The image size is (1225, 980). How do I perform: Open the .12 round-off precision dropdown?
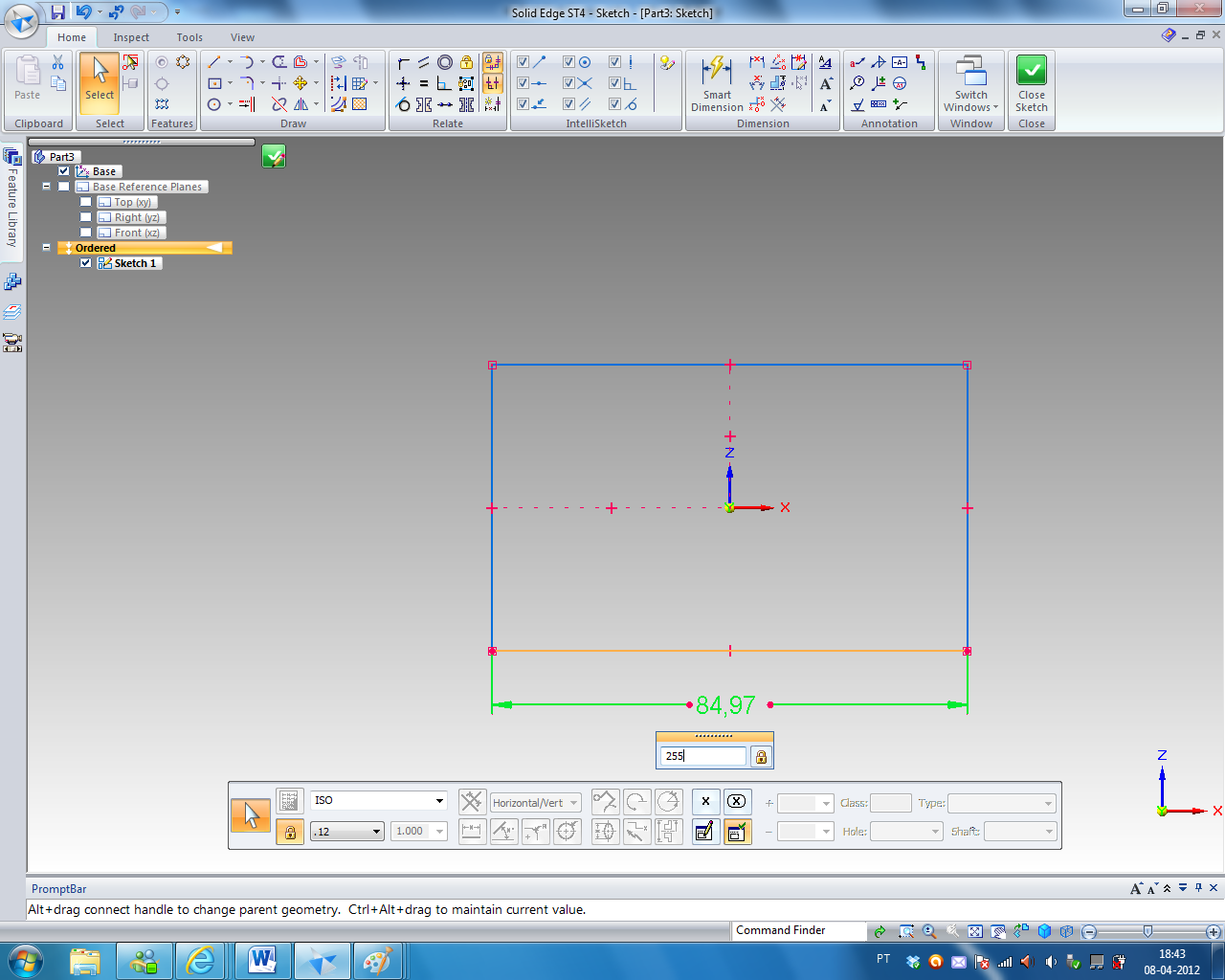[376, 832]
